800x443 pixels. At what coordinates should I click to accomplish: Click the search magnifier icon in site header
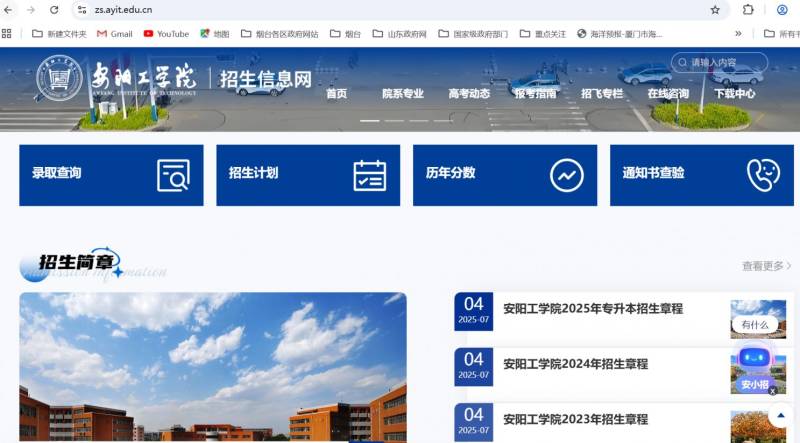[681, 62]
